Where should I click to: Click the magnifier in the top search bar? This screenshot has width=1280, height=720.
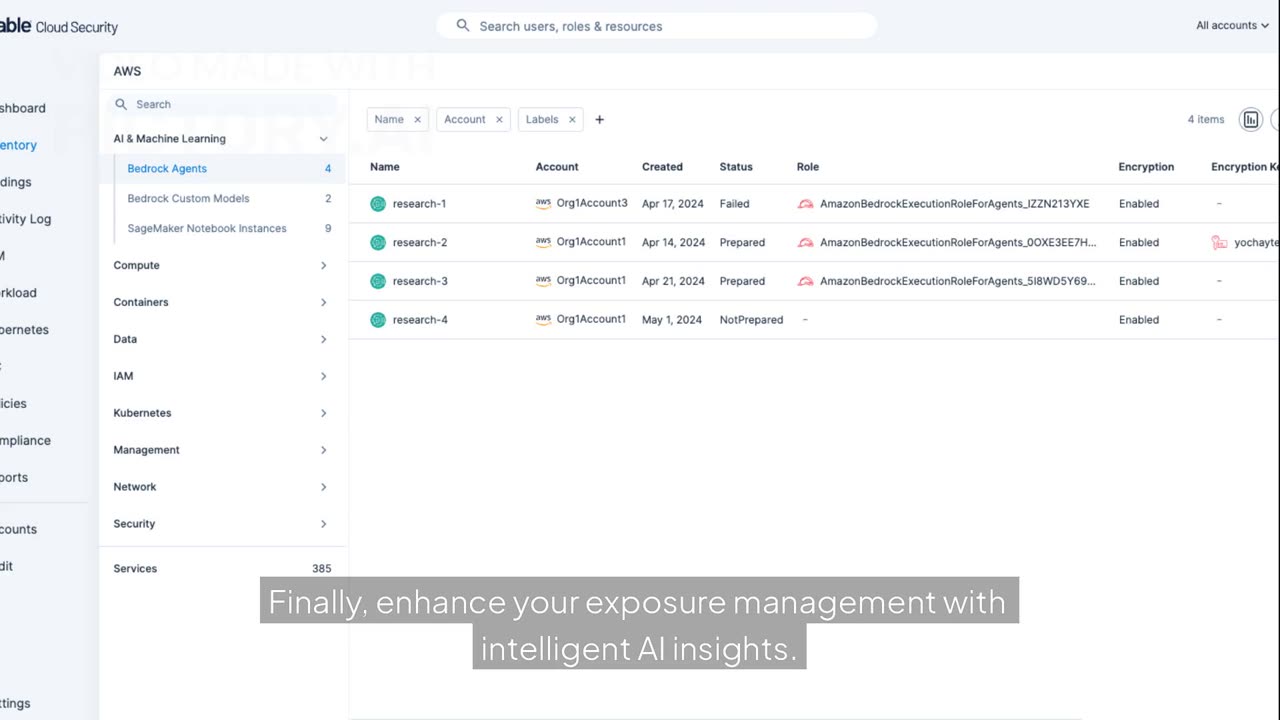point(463,26)
